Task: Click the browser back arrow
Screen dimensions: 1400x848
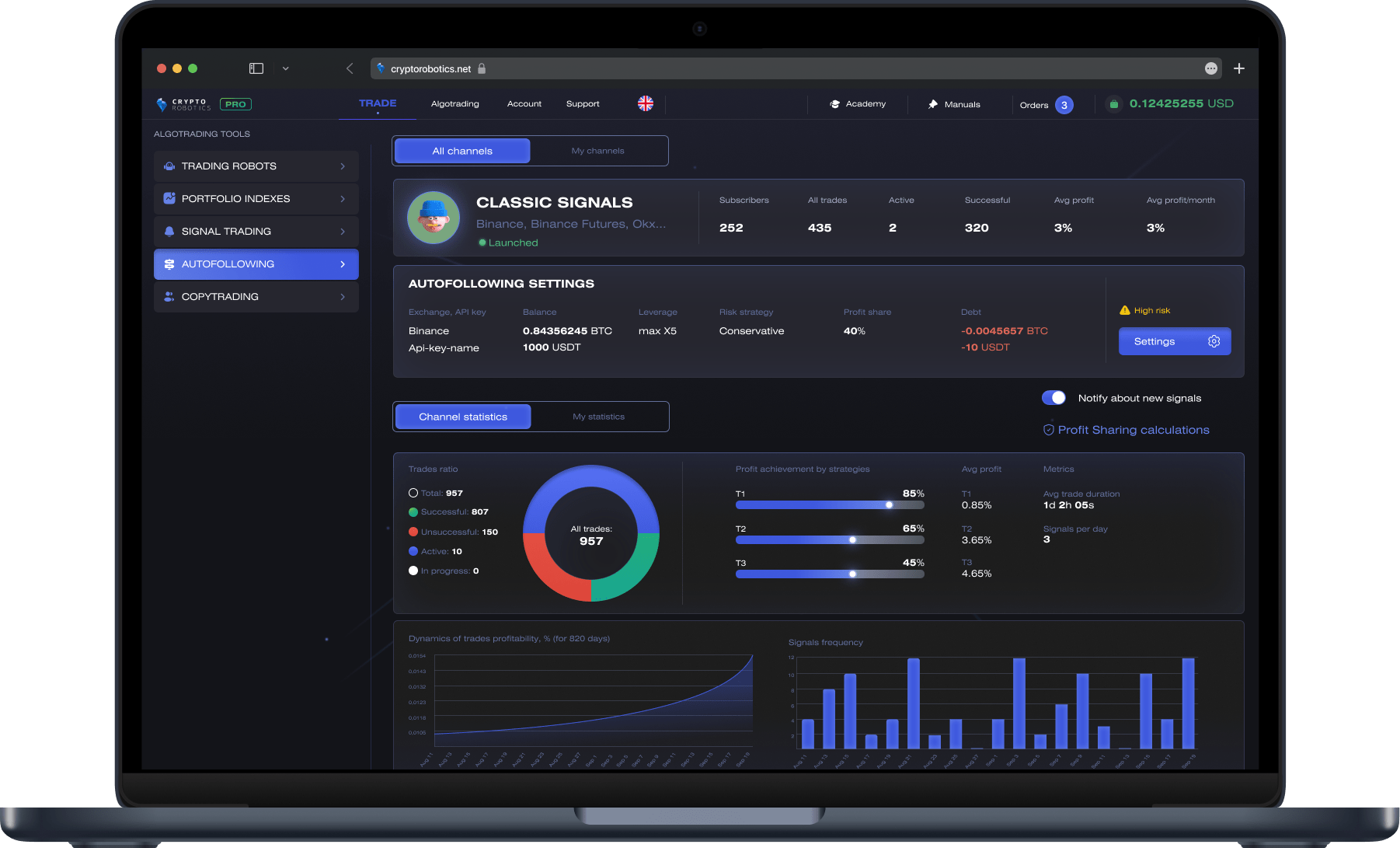Action: (x=350, y=68)
